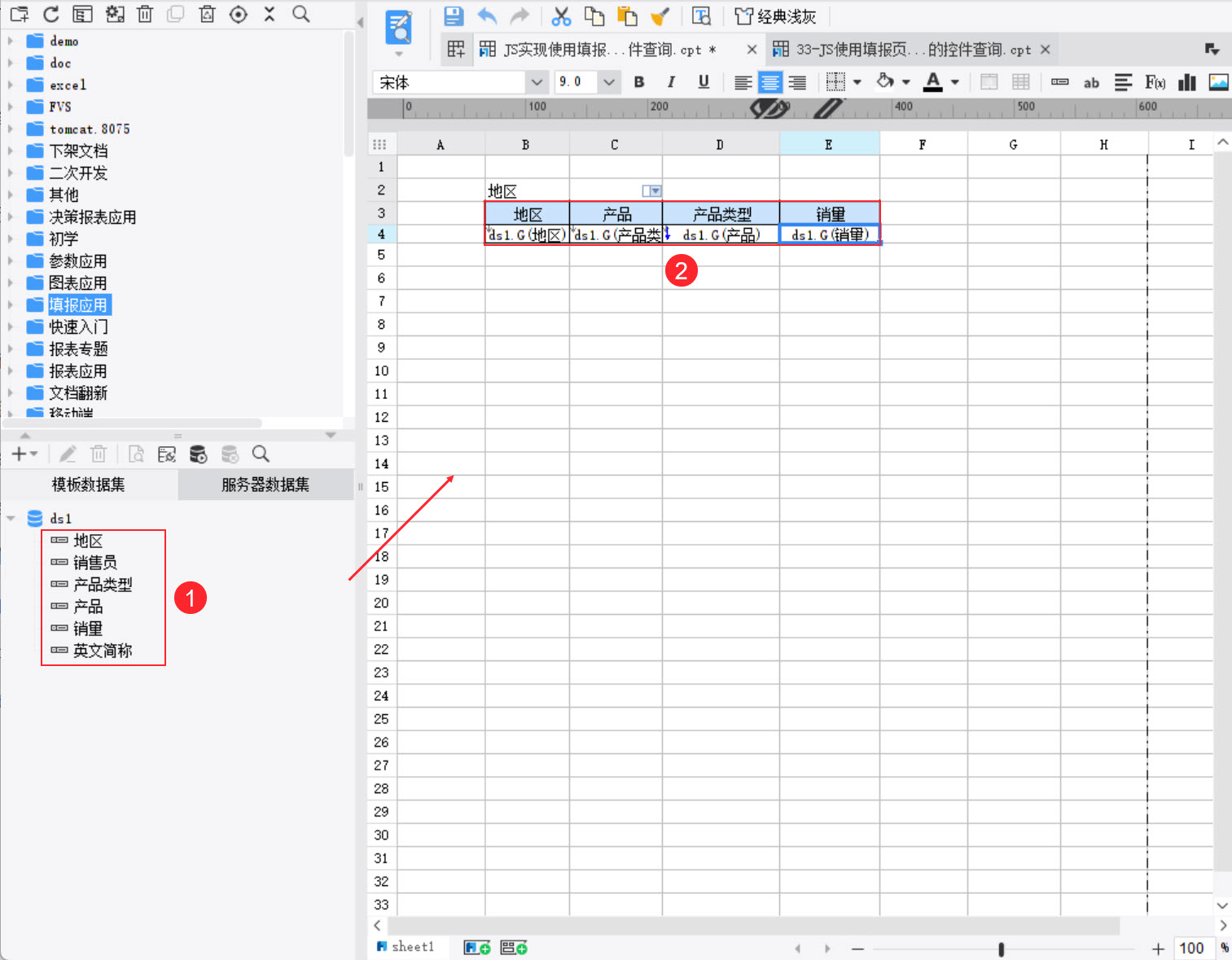The width and height of the screenshot is (1232, 960).
Task: Click the preview template button
Action: (x=701, y=15)
